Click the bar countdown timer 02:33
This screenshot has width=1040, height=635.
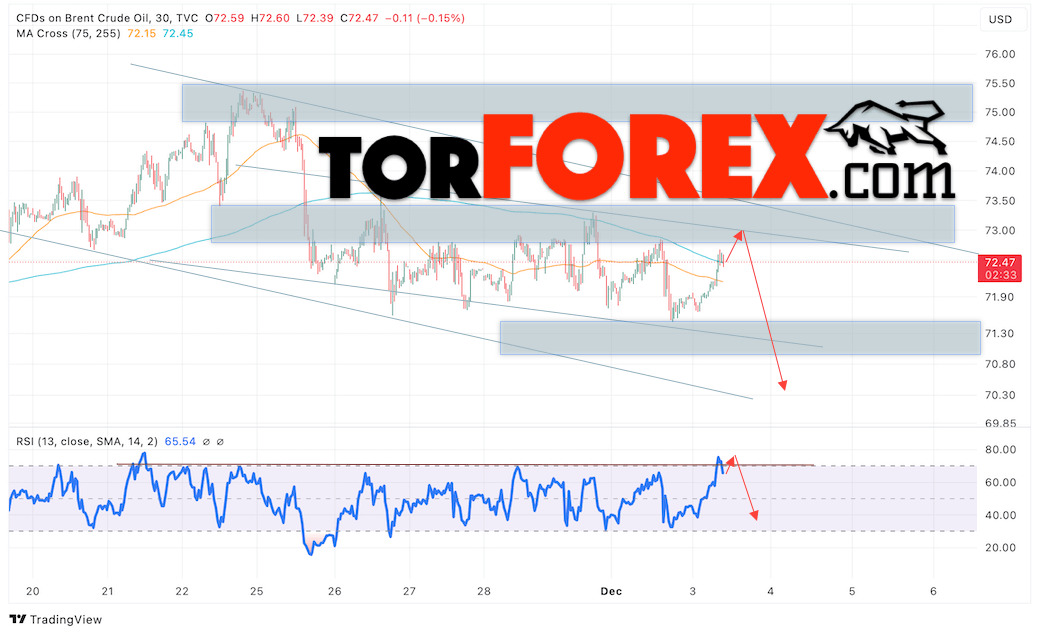point(1000,275)
